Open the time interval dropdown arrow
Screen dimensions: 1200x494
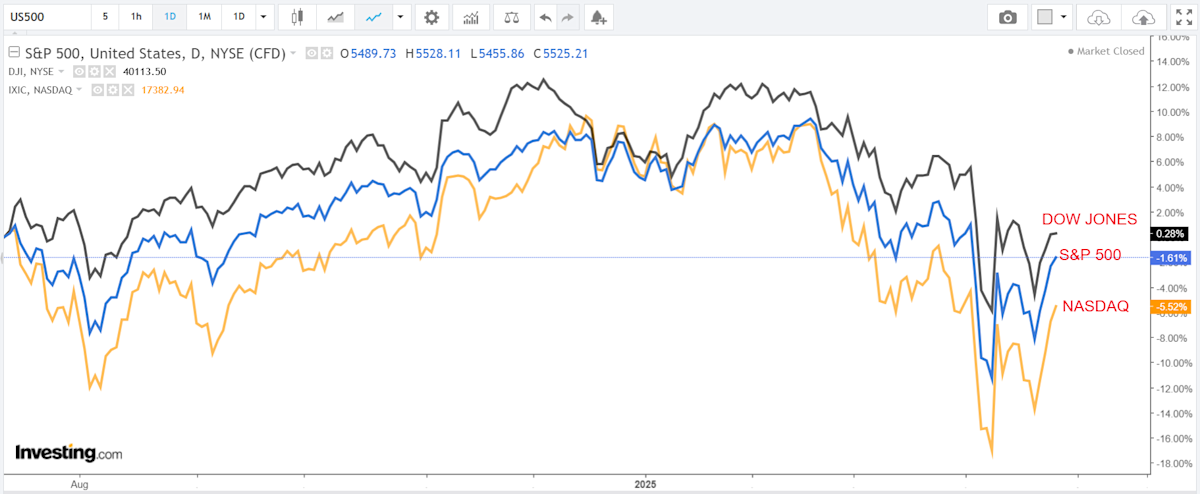[x=262, y=17]
